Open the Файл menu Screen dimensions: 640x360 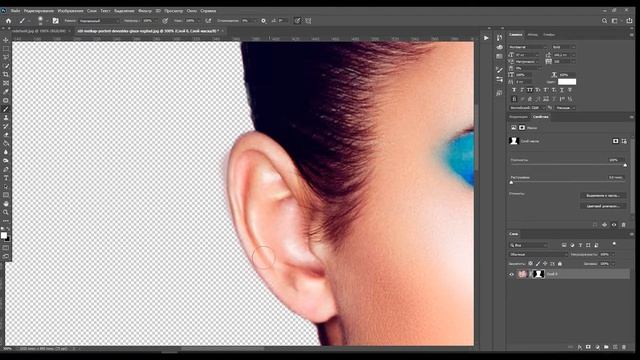pos(16,11)
